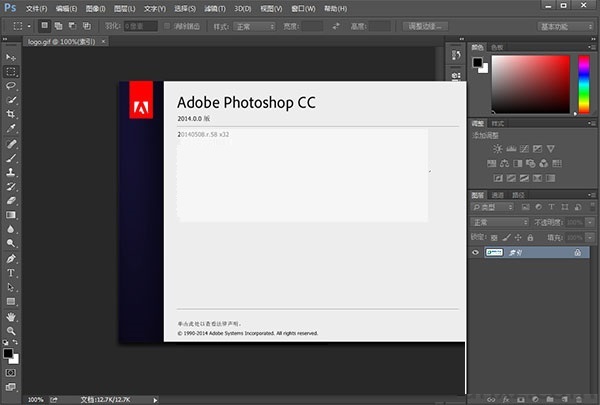
Task: Toggle lock position
Action: click(518, 238)
